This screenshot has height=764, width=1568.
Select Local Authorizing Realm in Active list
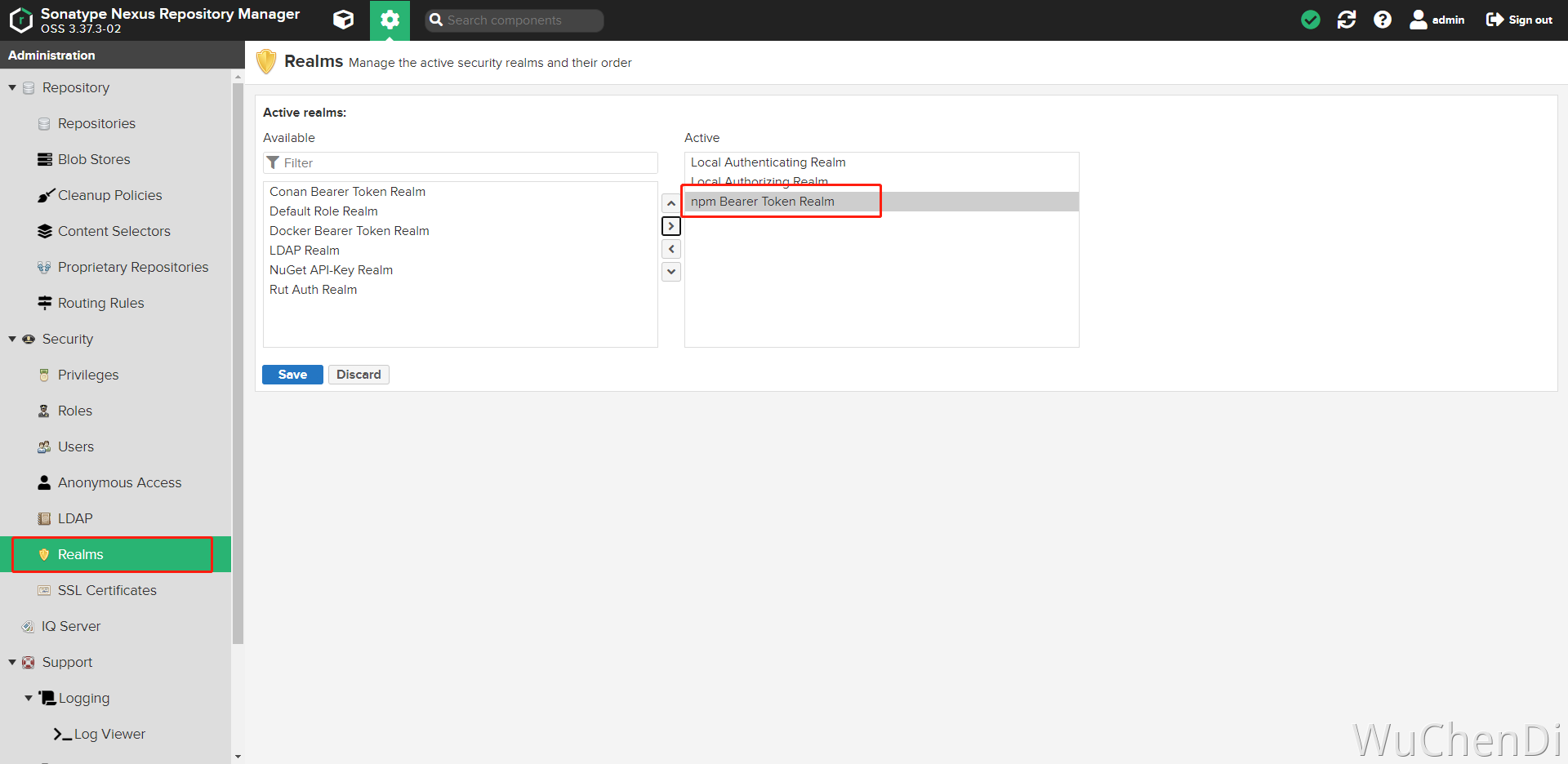pyautogui.click(x=882, y=181)
